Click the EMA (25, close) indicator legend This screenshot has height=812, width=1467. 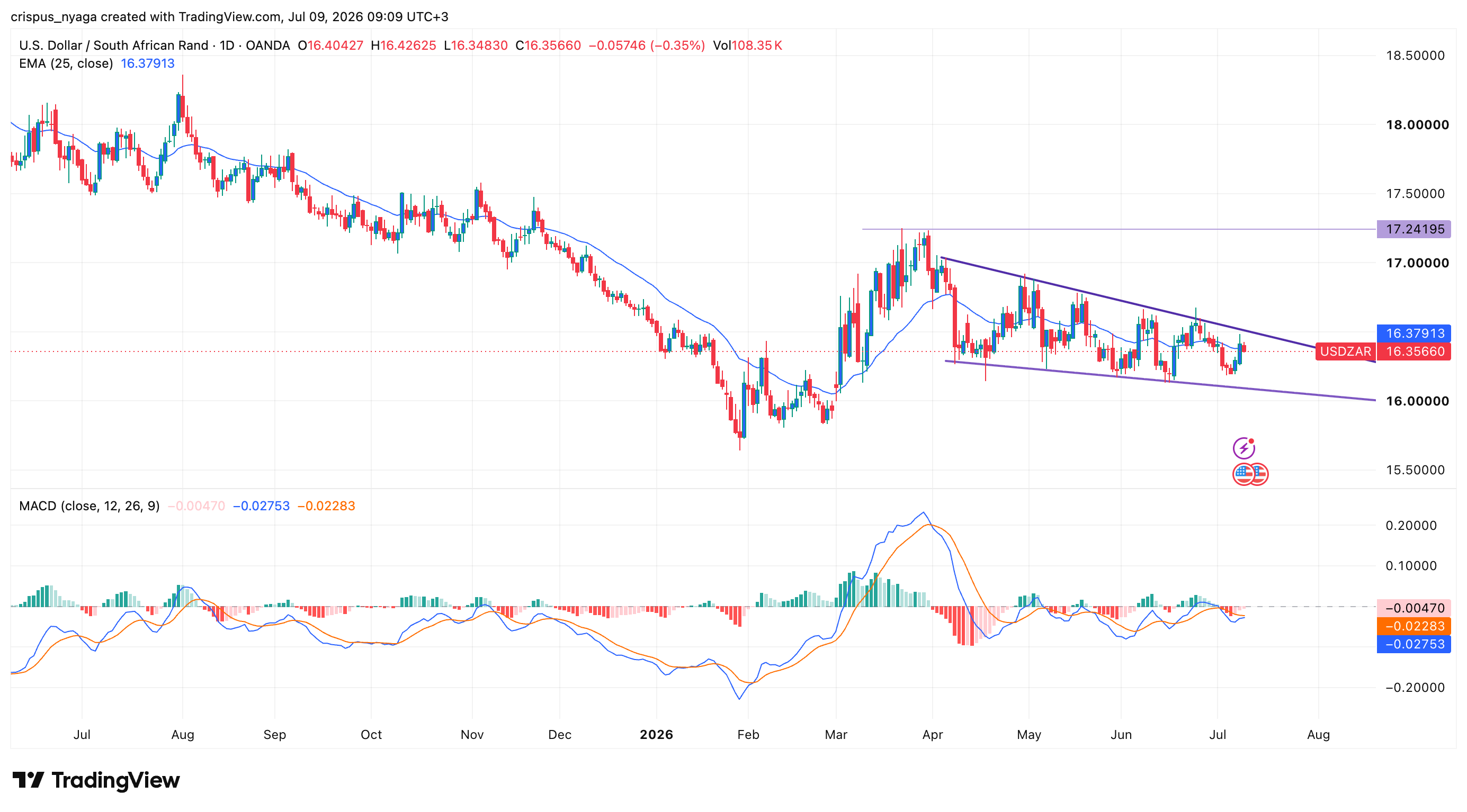tap(66, 63)
